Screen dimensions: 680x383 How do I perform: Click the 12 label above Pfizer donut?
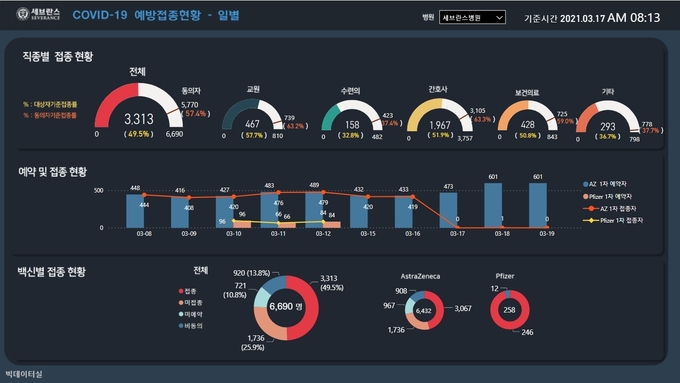tap(495, 288)
